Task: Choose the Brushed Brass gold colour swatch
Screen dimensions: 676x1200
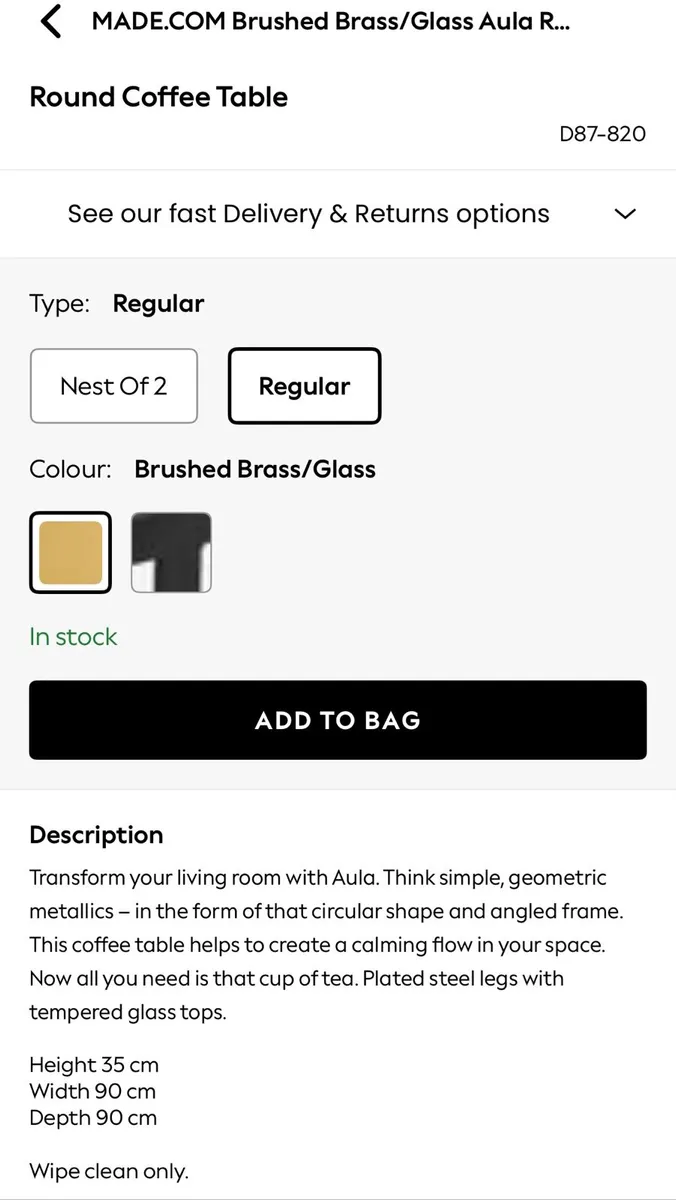Action: [70, 553]
